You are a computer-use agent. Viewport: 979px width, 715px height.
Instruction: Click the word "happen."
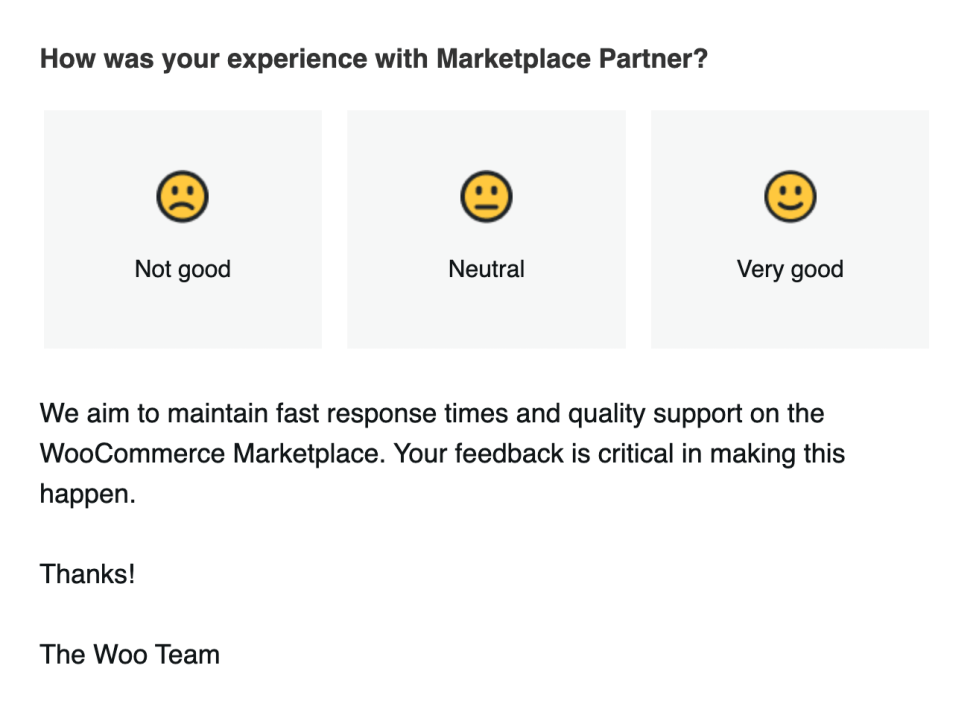[87, 494]
